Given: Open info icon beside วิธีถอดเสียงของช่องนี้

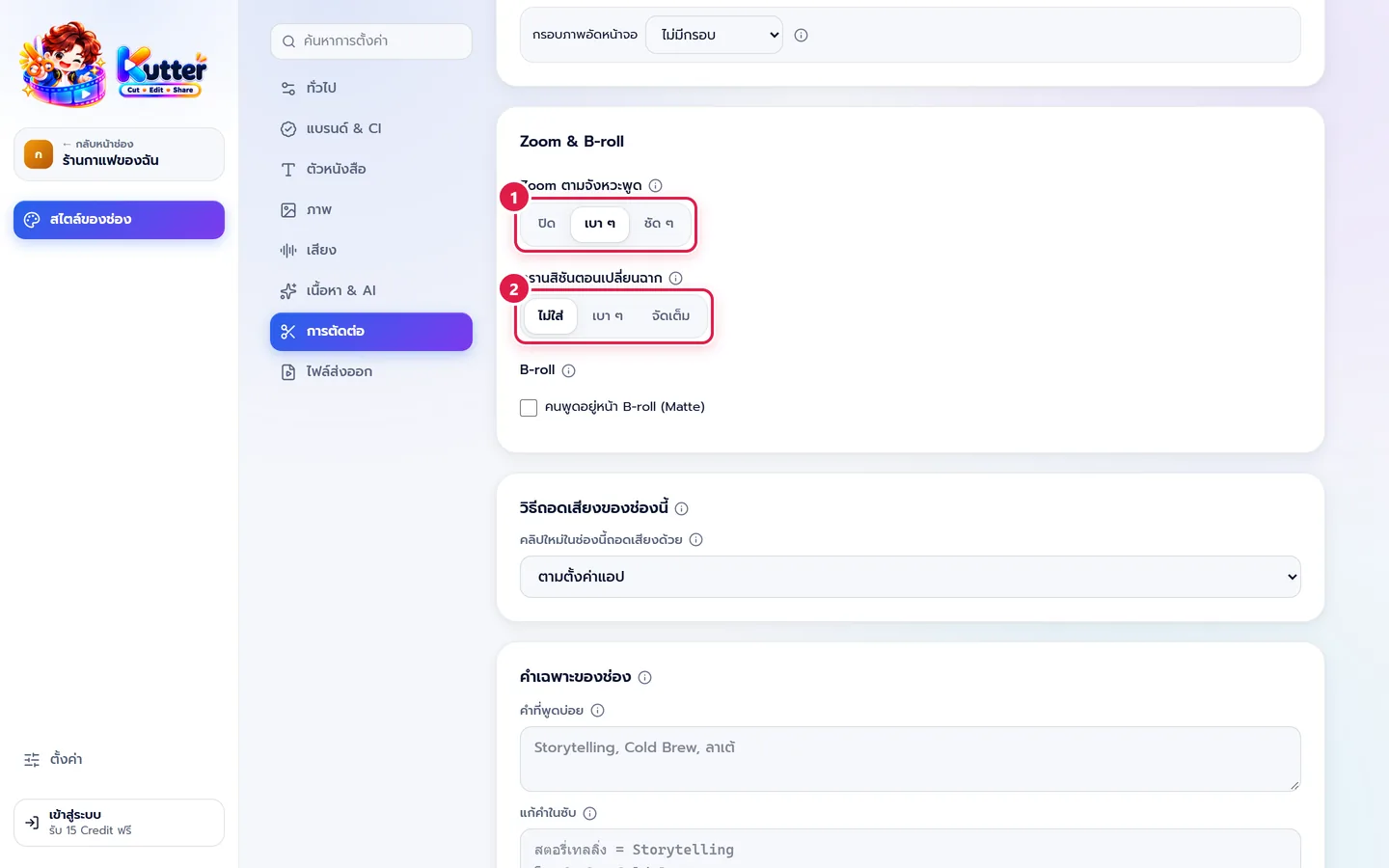Looking at the screenshot, I should [681, 508].
